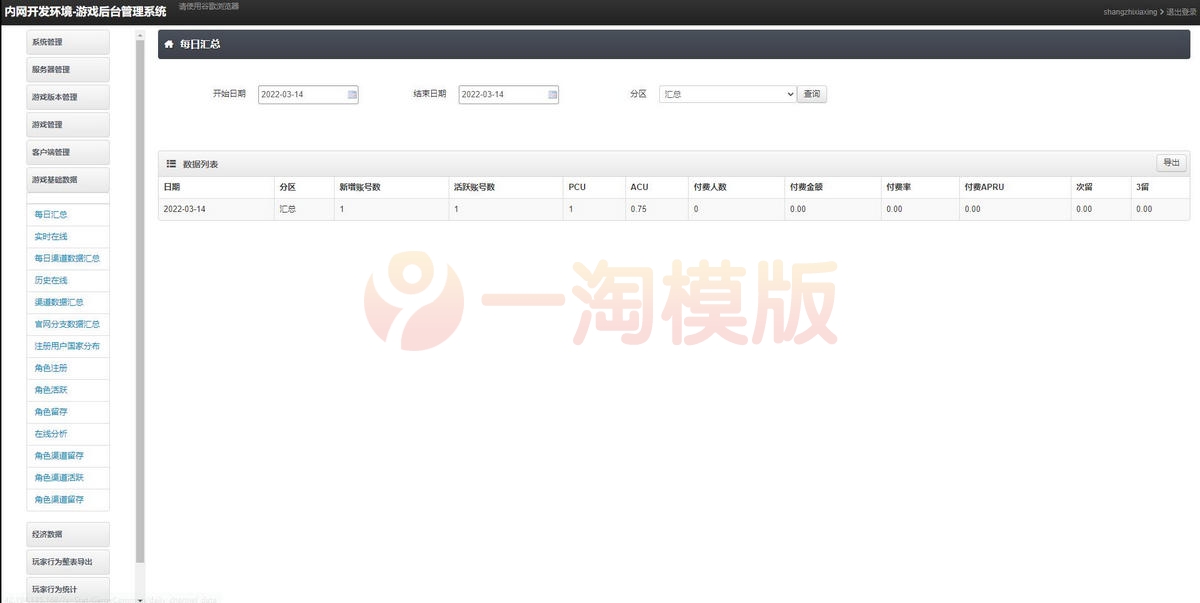Image resolution: width=1200 pixels, height=603 pixels.
Task: Click the 查询 query button
Action: tap(811, 93)
